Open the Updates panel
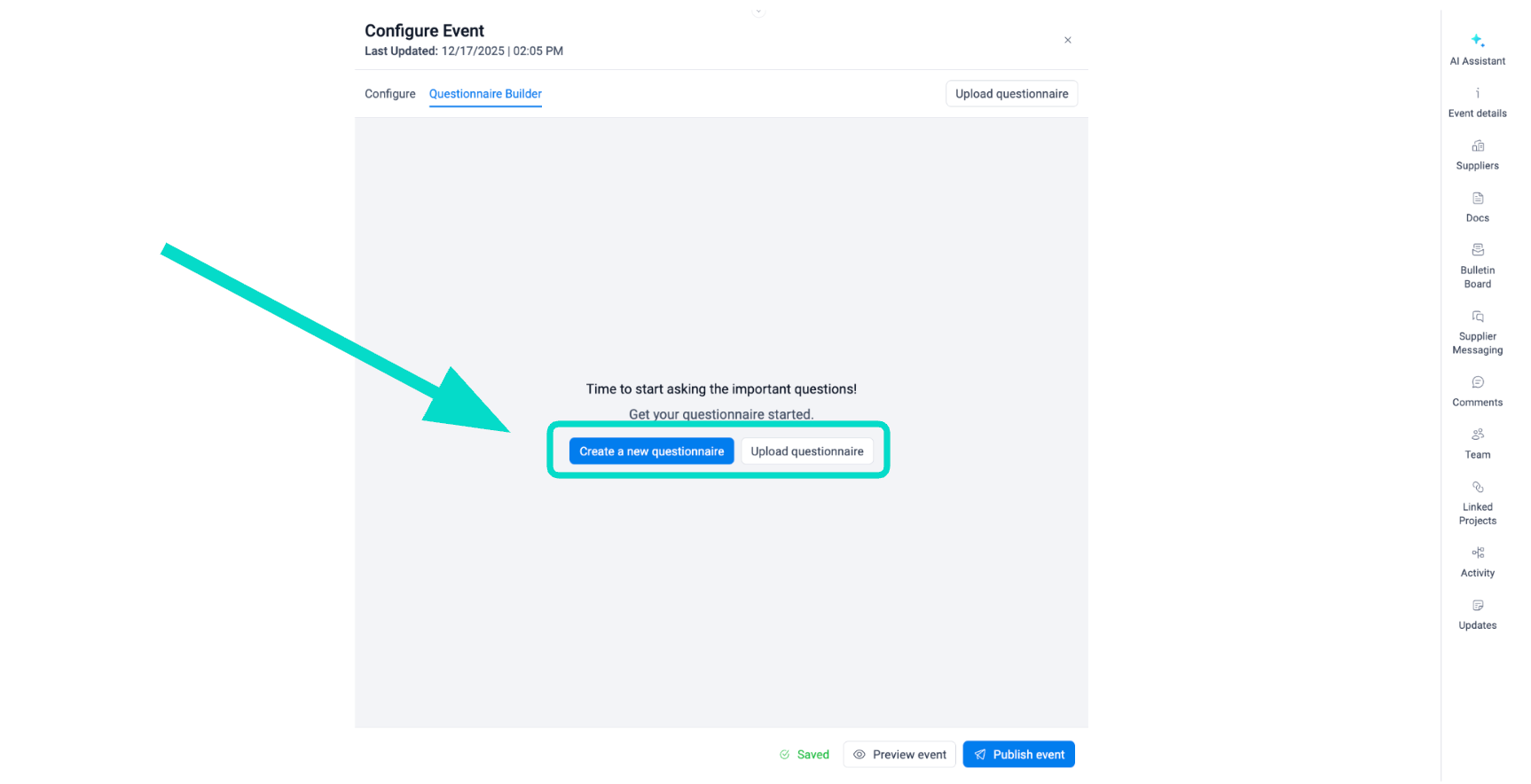The image size is (1531, 784). coord(1477,614)
